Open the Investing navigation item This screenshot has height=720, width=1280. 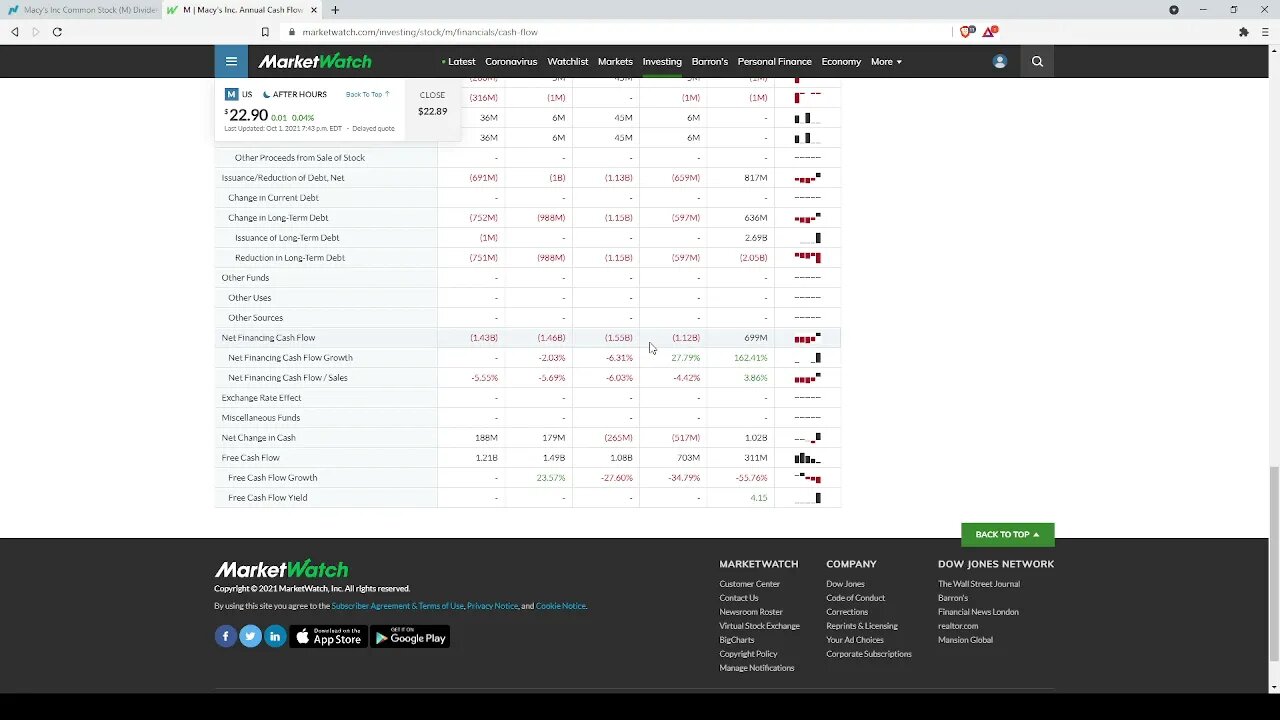tap(662, 61)
